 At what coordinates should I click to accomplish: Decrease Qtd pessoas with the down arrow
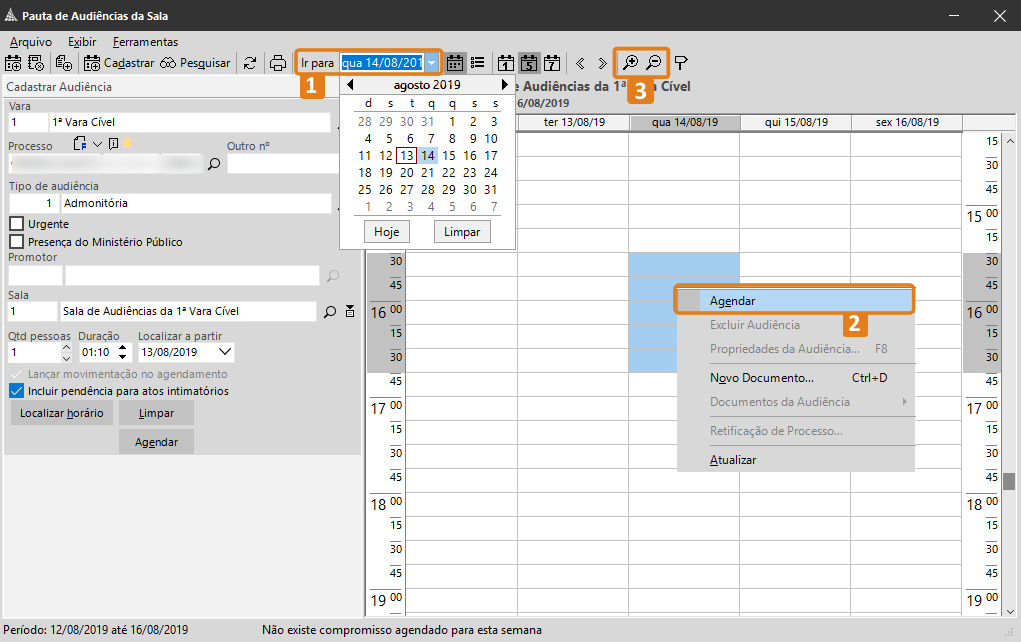tap(66, 357)
